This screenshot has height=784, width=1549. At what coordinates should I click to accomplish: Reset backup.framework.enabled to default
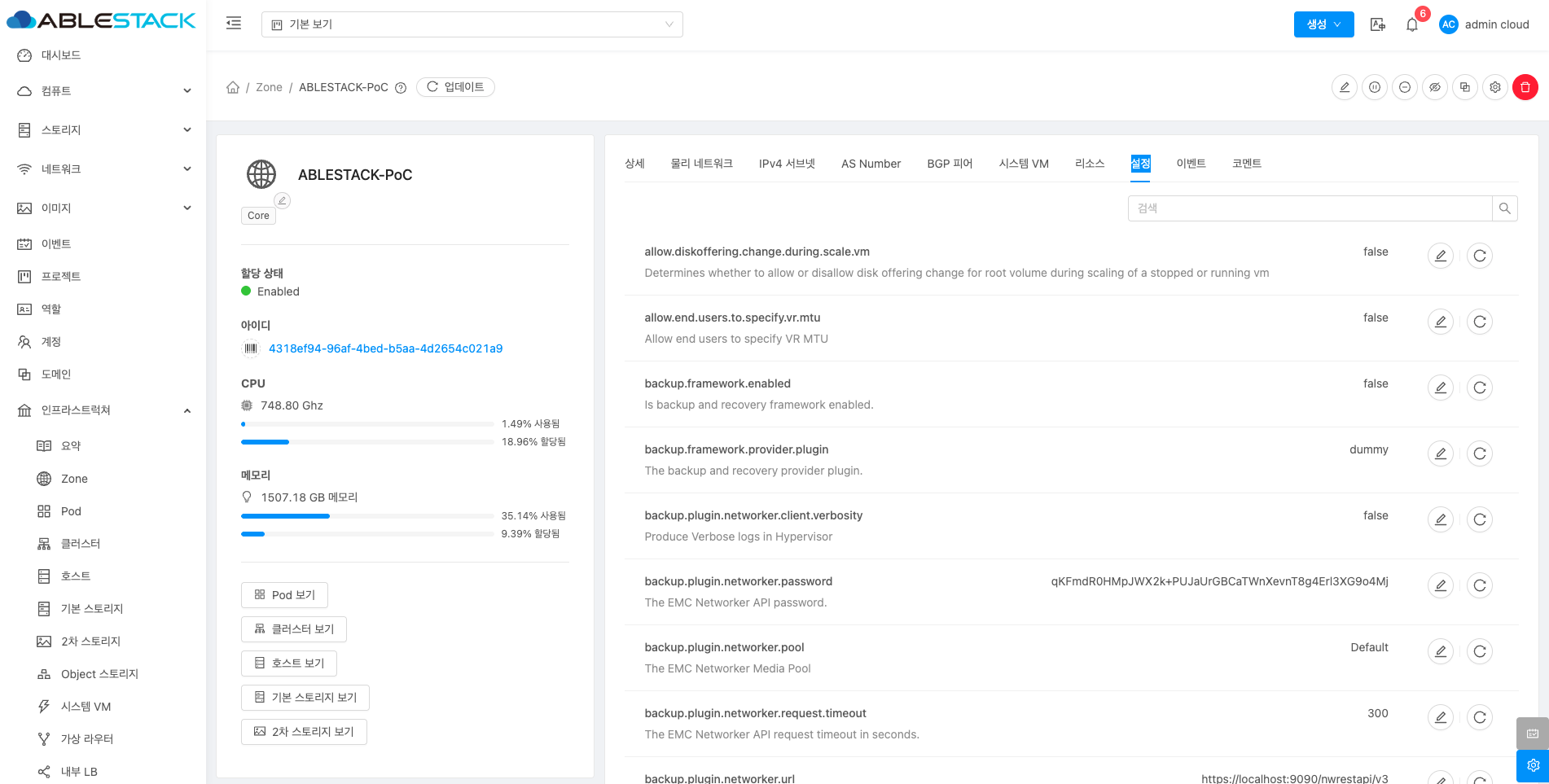(1479, 388)
